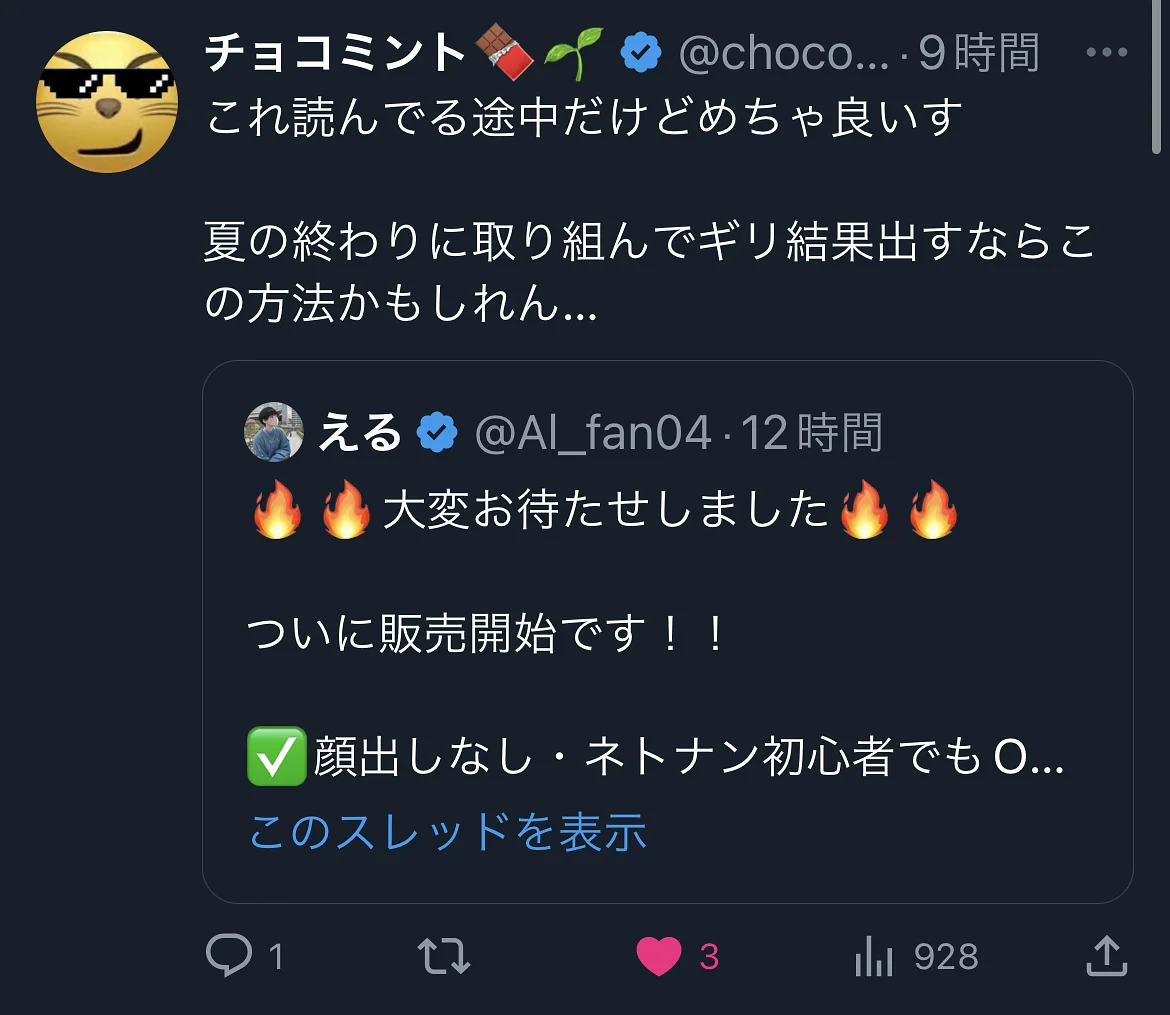Viewport: 1170px width, 1015px height.
Task: Click the 928 view count number
Action: (946, 956)
